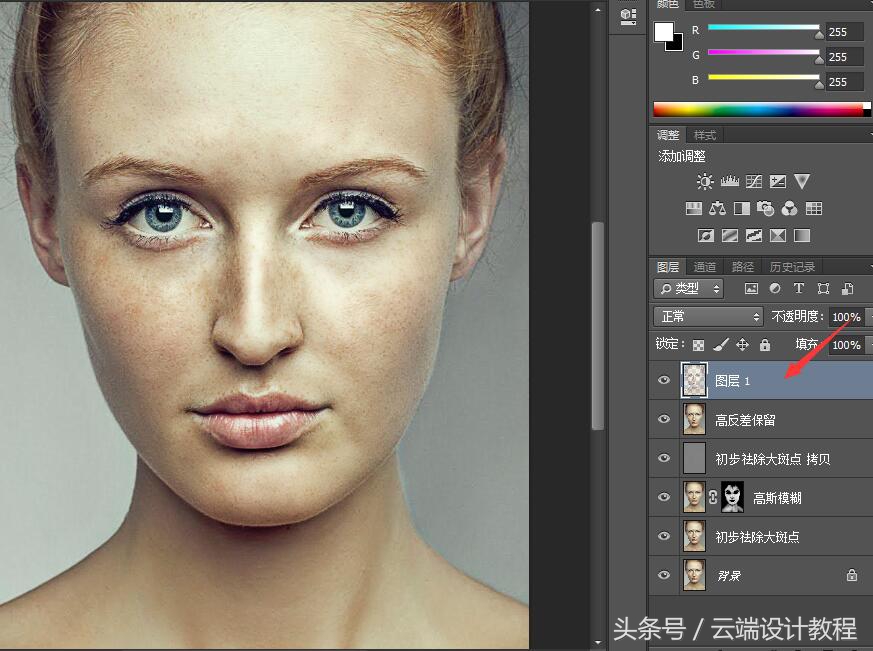873x651 pixels.
Task: Switch to the 样式 tab
Action: (x=705, y=135)
